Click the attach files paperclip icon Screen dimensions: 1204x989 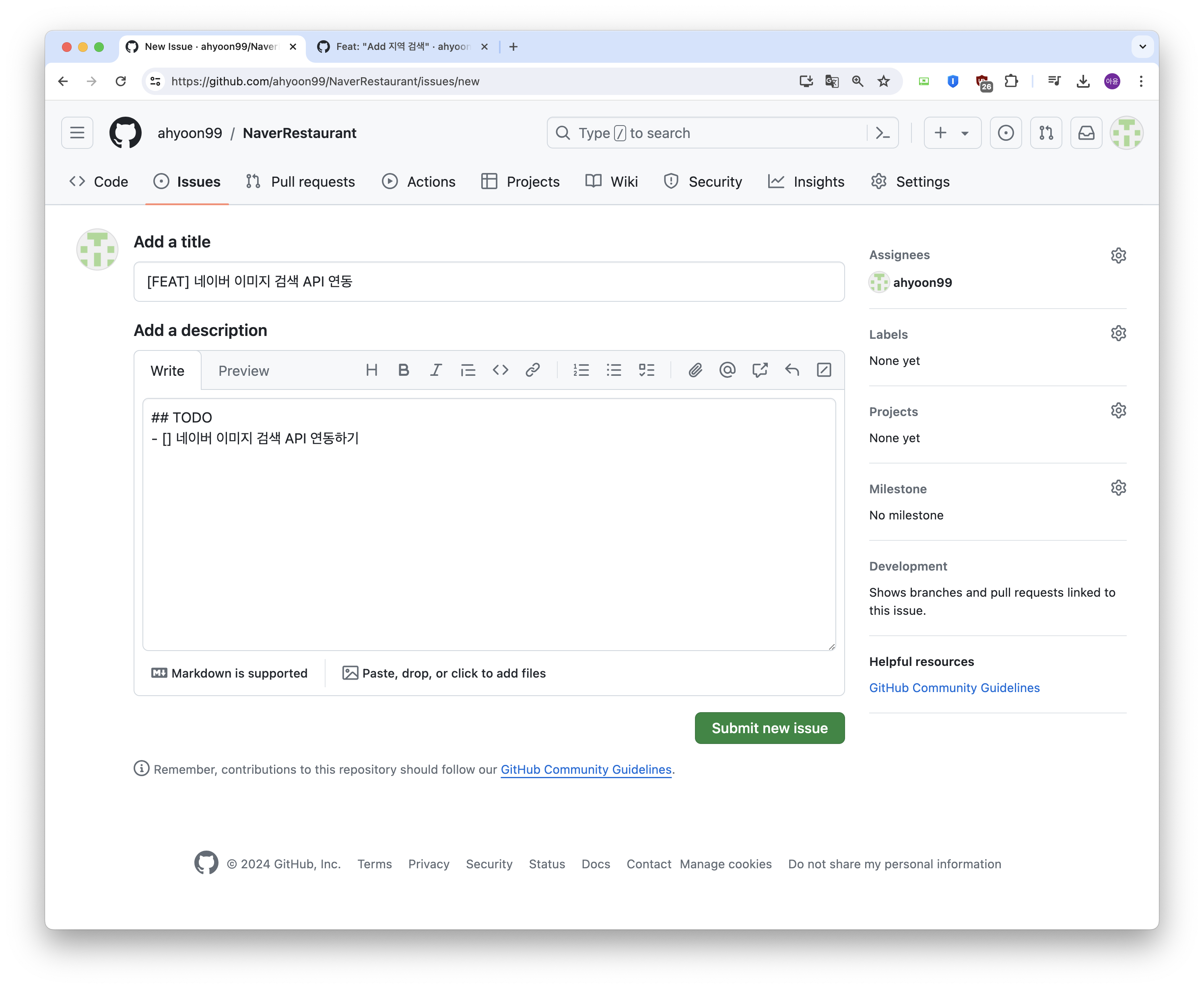695,370
